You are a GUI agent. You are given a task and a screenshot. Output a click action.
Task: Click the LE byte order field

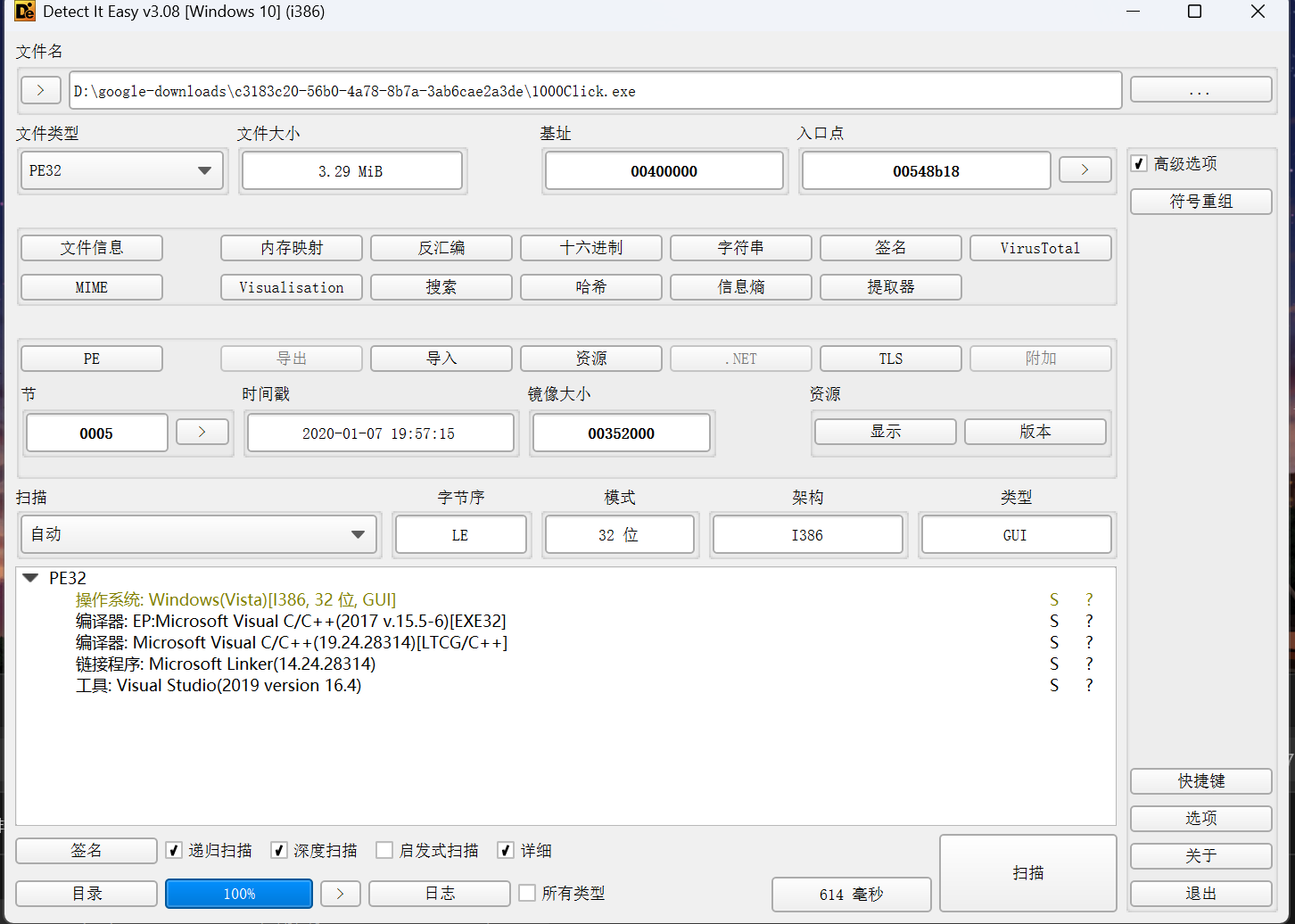(x=460, y=534)
